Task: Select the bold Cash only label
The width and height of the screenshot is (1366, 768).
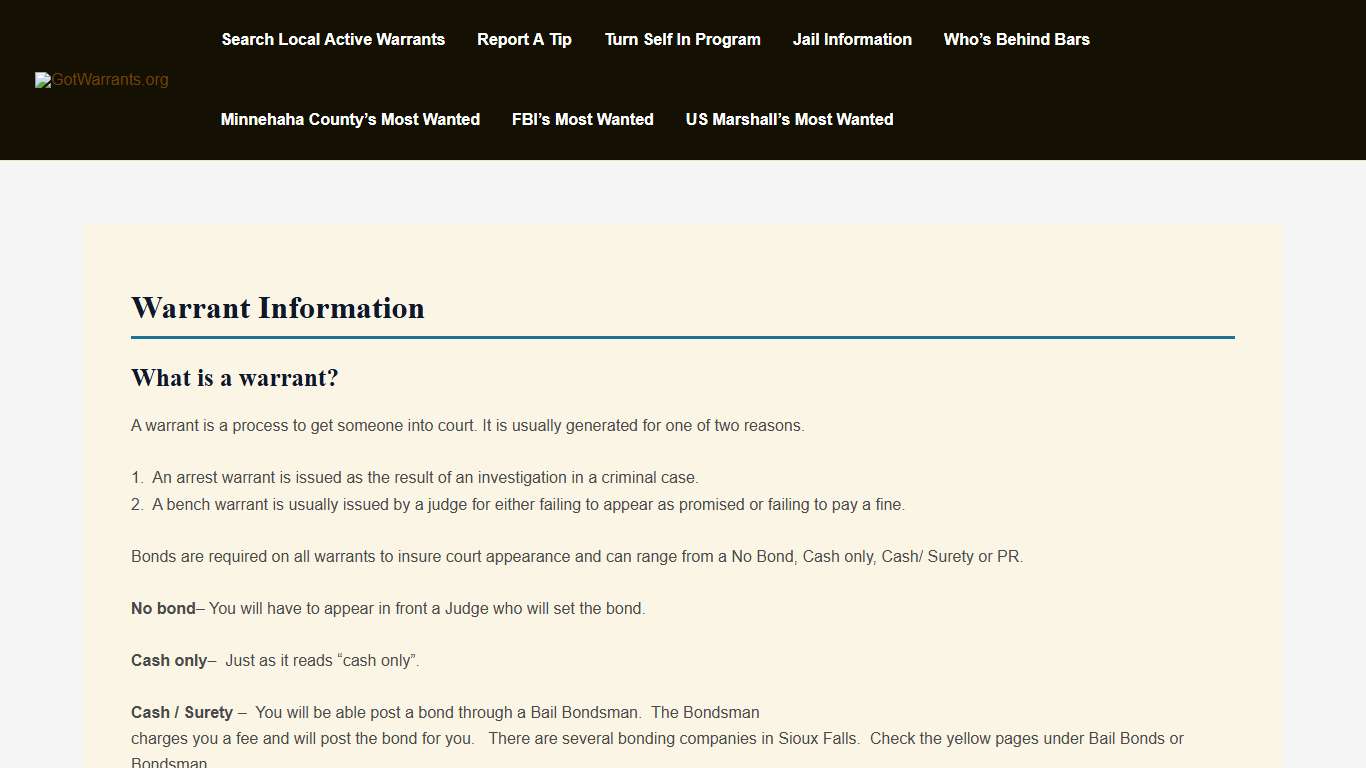Action: pos(168,660)
